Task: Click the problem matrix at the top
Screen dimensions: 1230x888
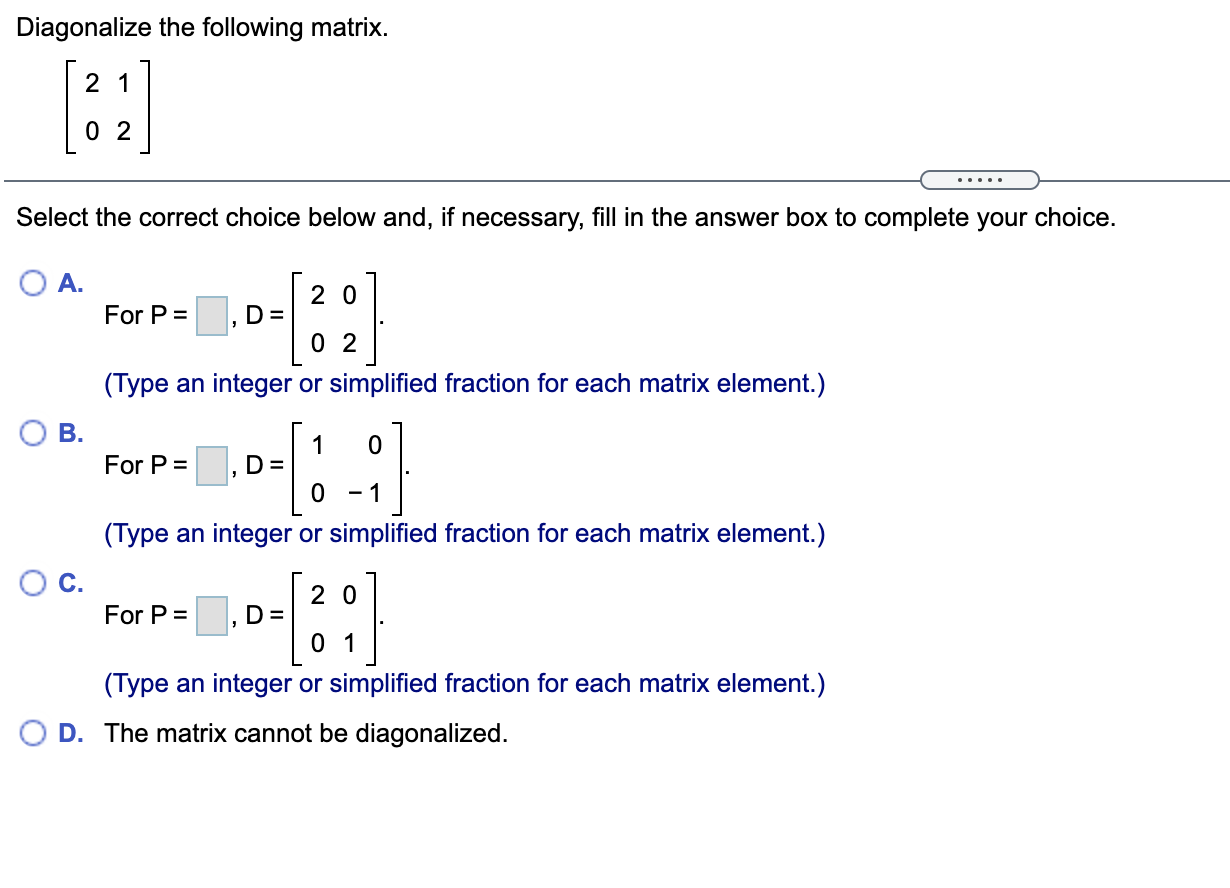Action: 107,106
